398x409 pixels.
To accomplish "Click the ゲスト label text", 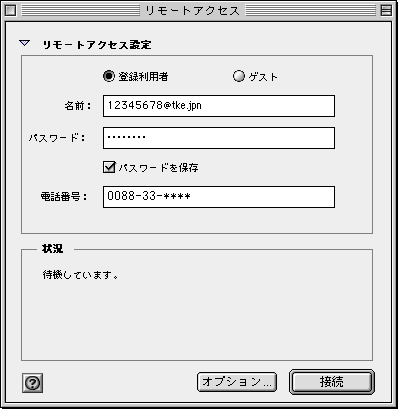I will [263, 77].
